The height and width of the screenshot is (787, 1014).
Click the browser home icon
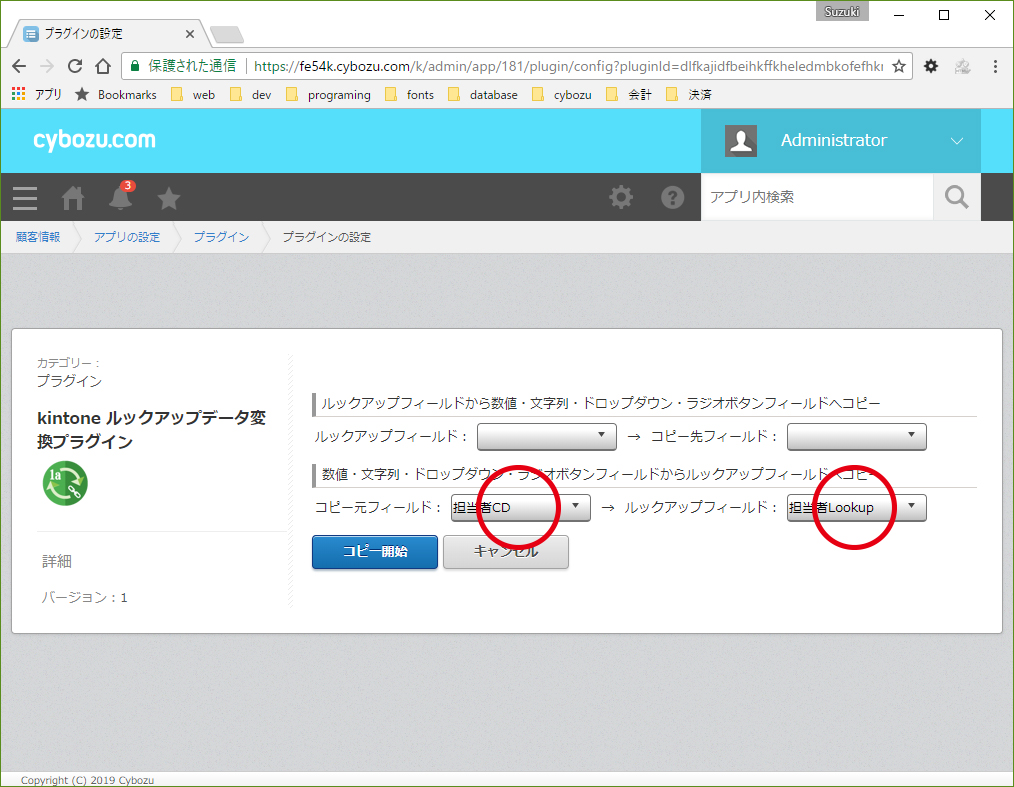(103, 66)
